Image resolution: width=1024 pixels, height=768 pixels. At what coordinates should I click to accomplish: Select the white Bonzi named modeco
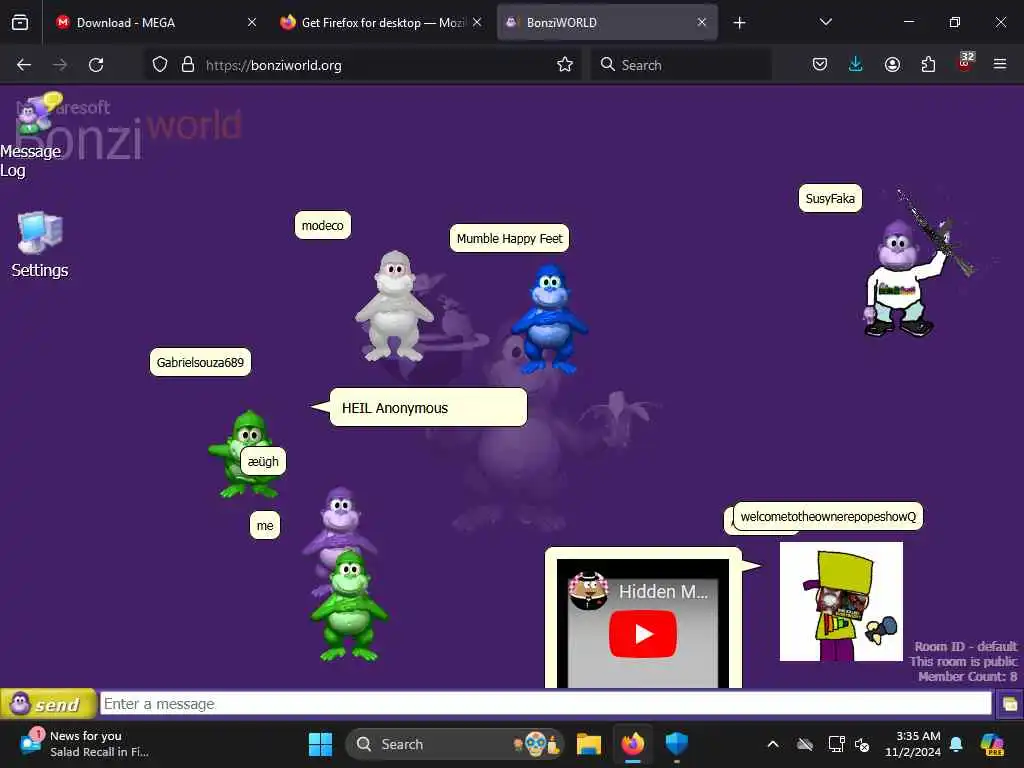[394, 306]
